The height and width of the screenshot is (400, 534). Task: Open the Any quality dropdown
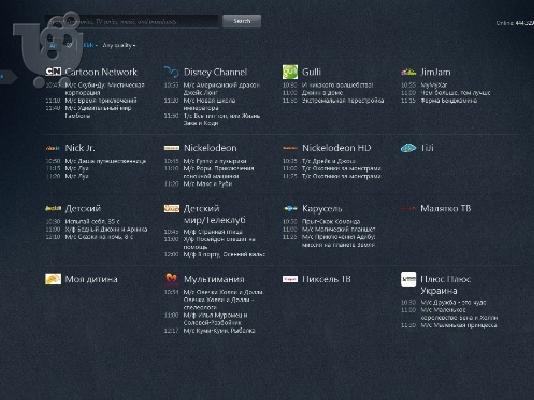(x=119, y=45)
